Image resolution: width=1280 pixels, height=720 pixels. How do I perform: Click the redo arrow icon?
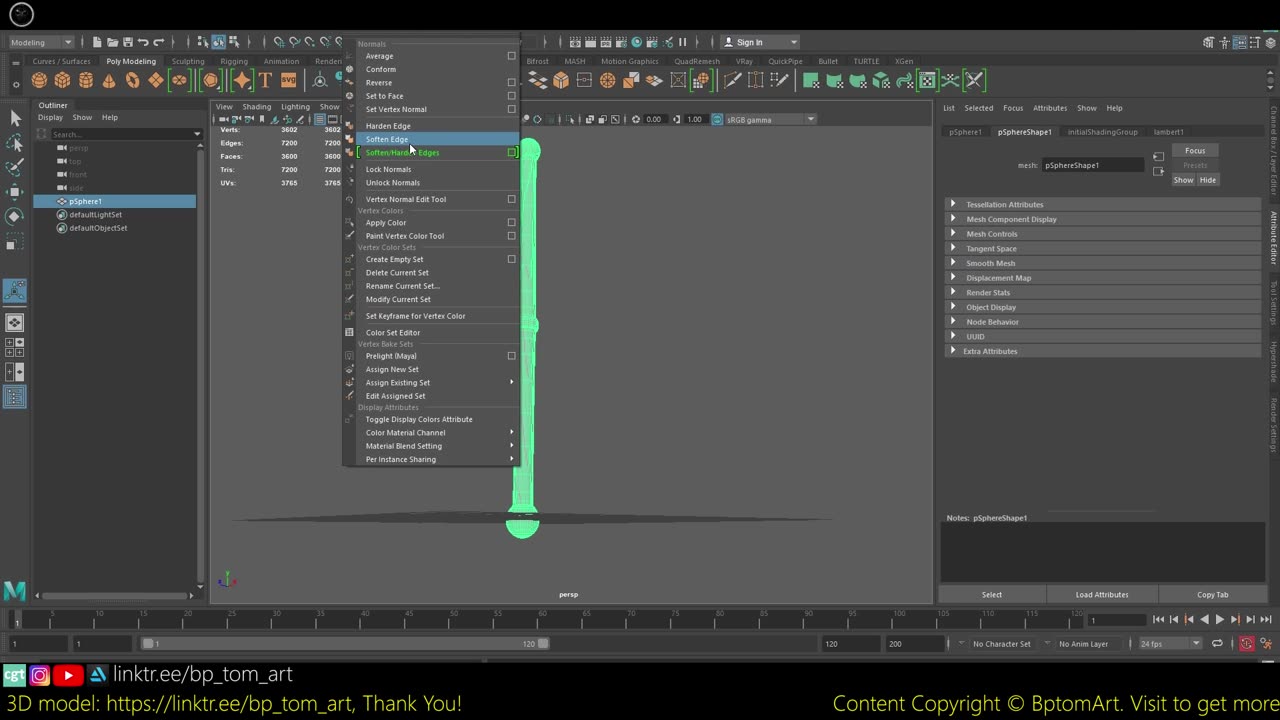pos(158,42)
